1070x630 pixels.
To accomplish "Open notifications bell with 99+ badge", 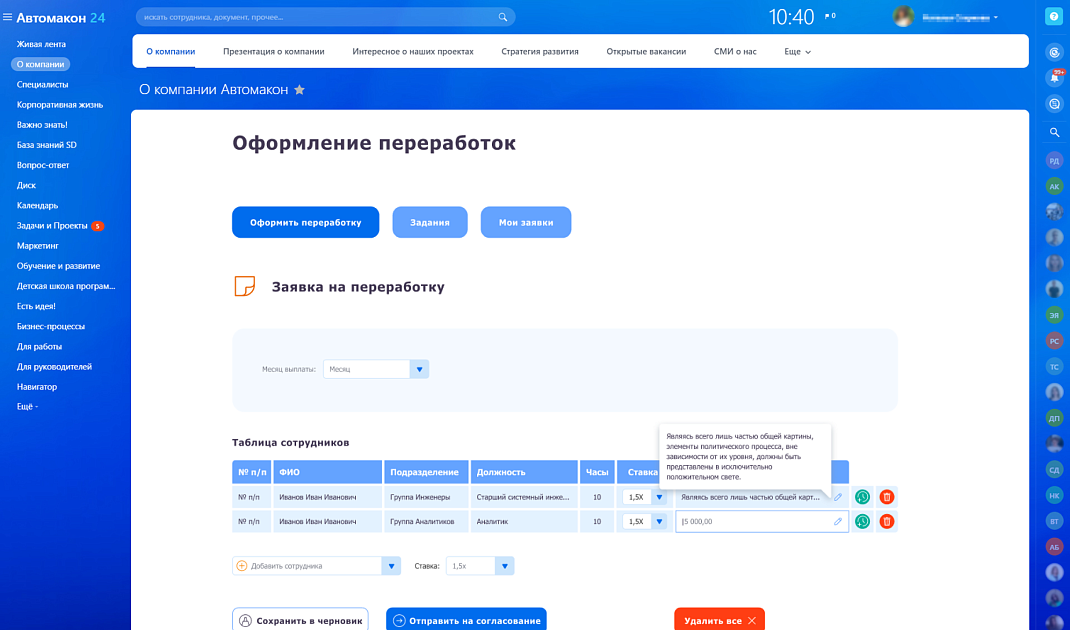I will [1054, 78].
